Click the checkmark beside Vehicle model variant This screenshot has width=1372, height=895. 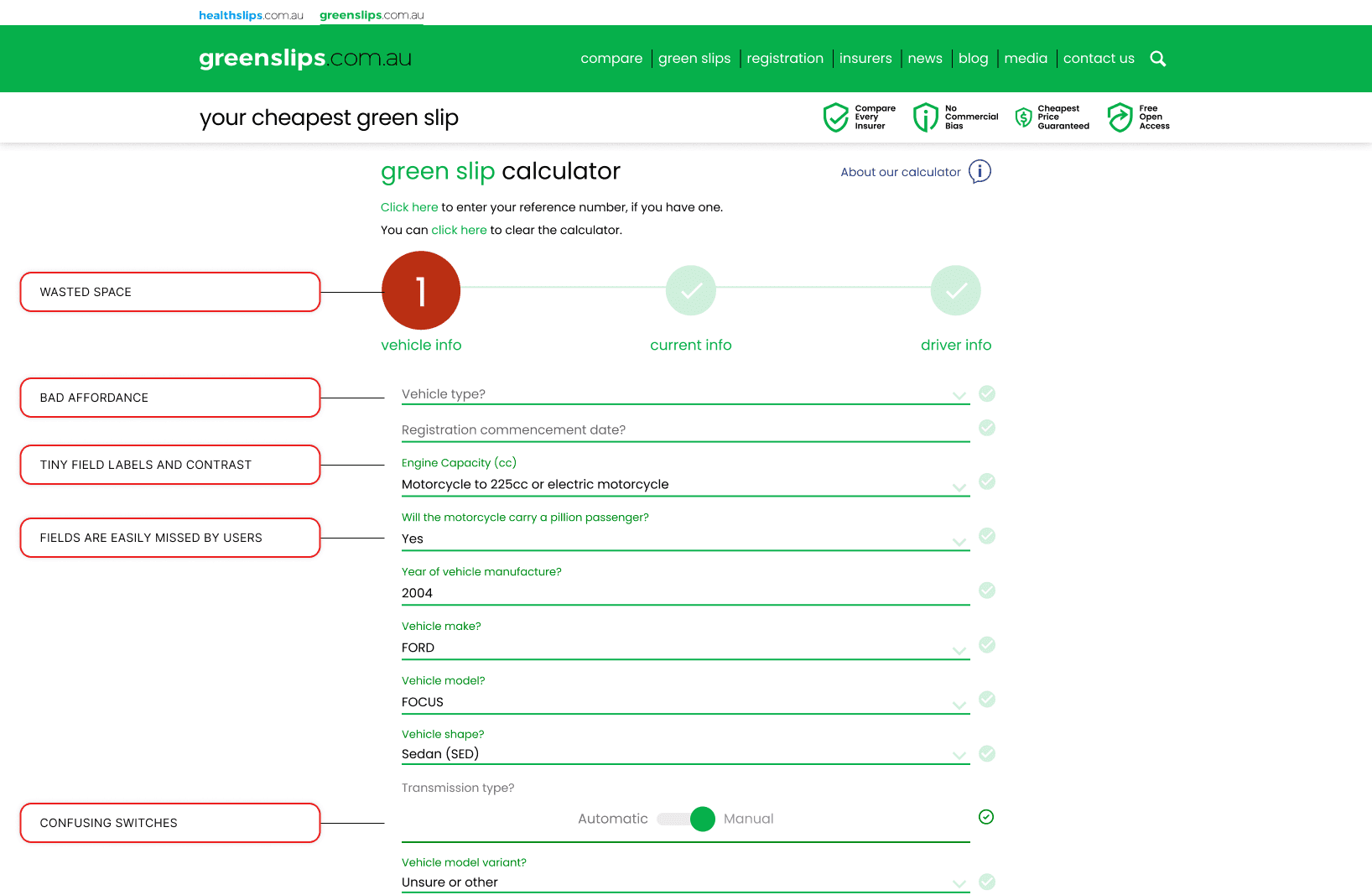coord(987,882)
